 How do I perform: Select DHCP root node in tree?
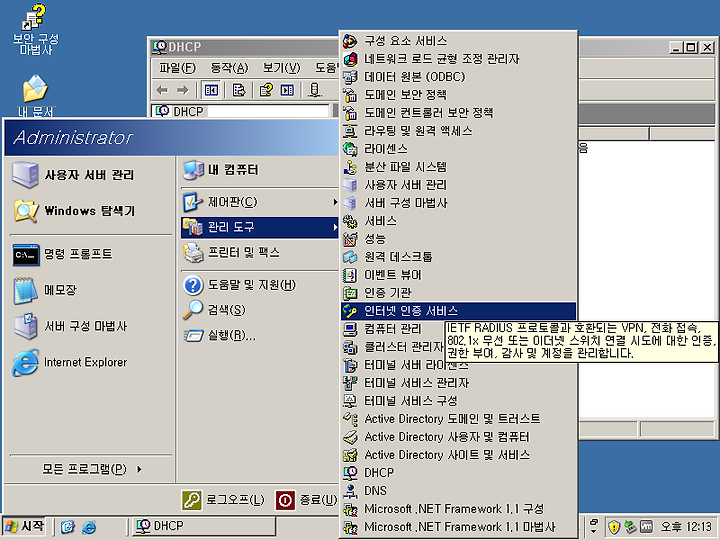[x=180, y=111]
